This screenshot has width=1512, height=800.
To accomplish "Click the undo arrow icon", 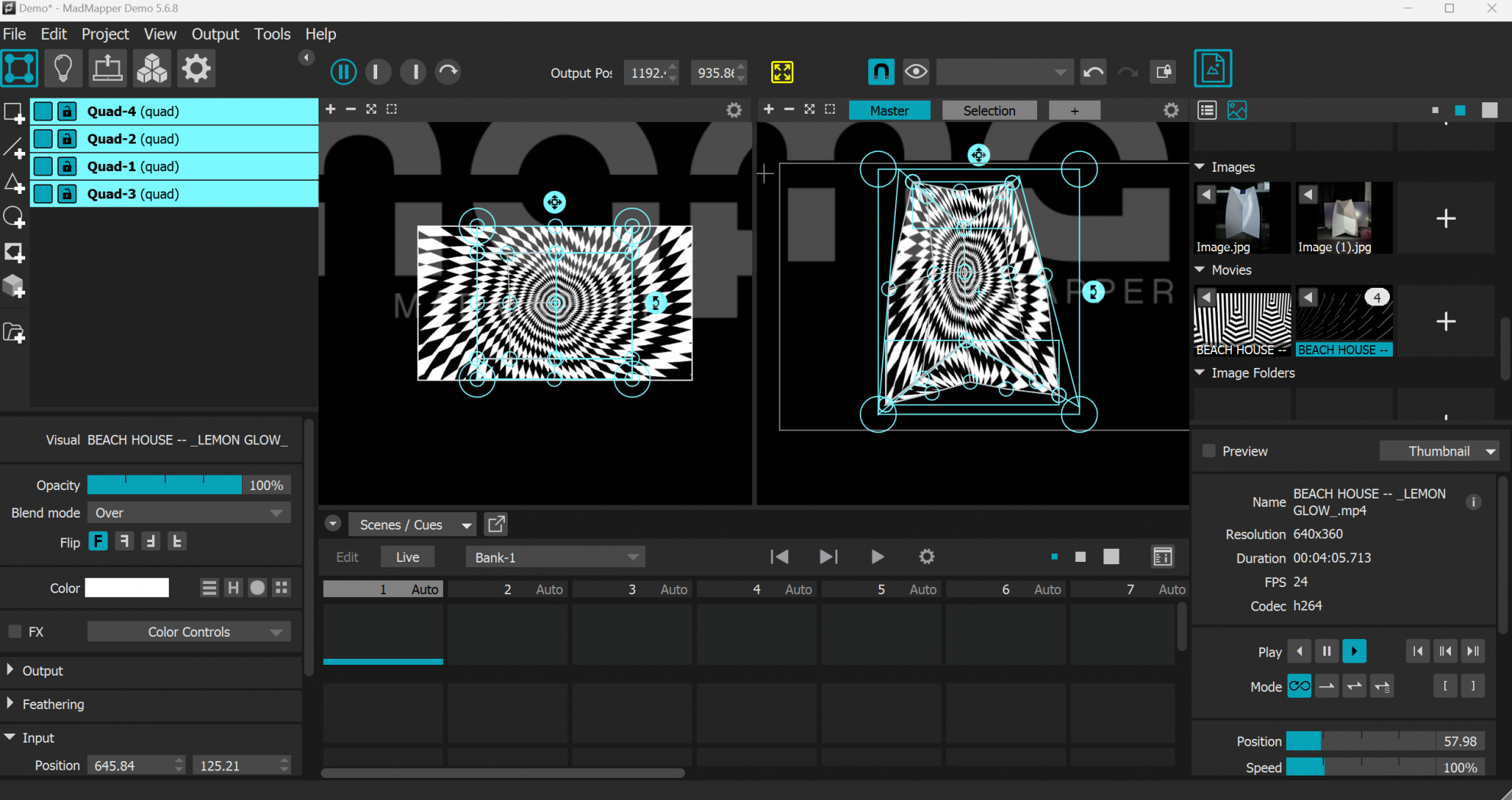I will point(1093,72).
